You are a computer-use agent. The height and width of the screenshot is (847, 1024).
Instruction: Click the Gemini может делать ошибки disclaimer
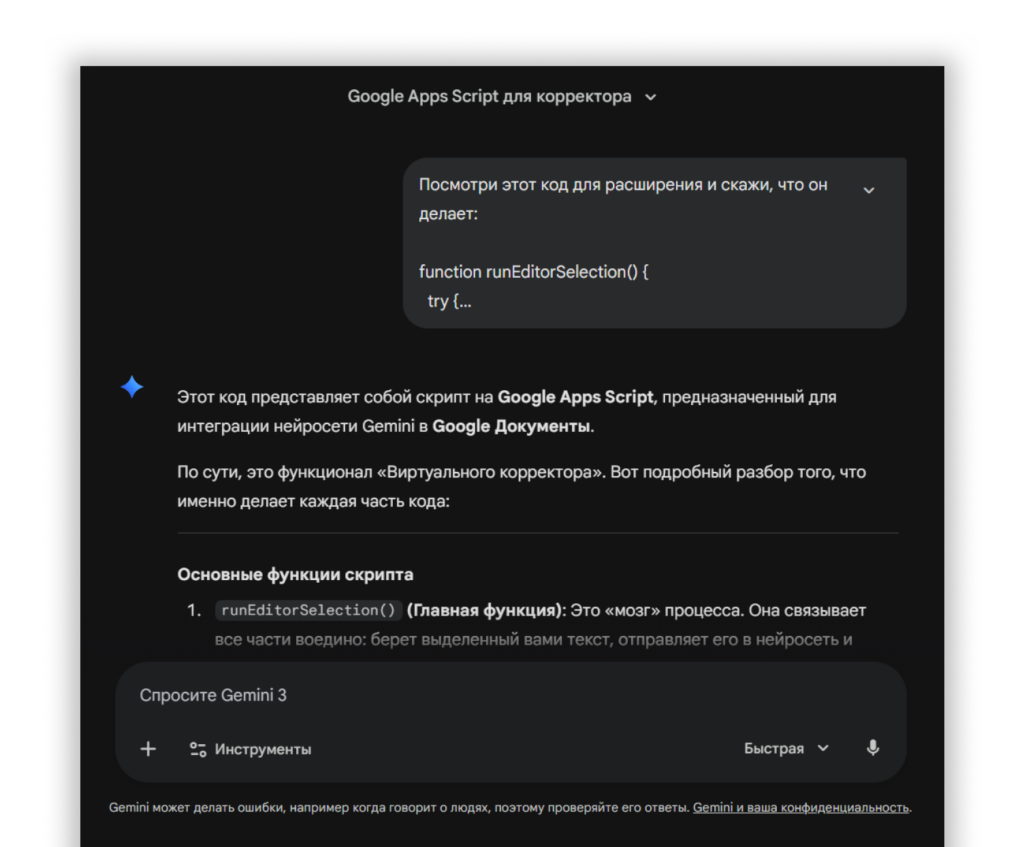coord(399,807)
